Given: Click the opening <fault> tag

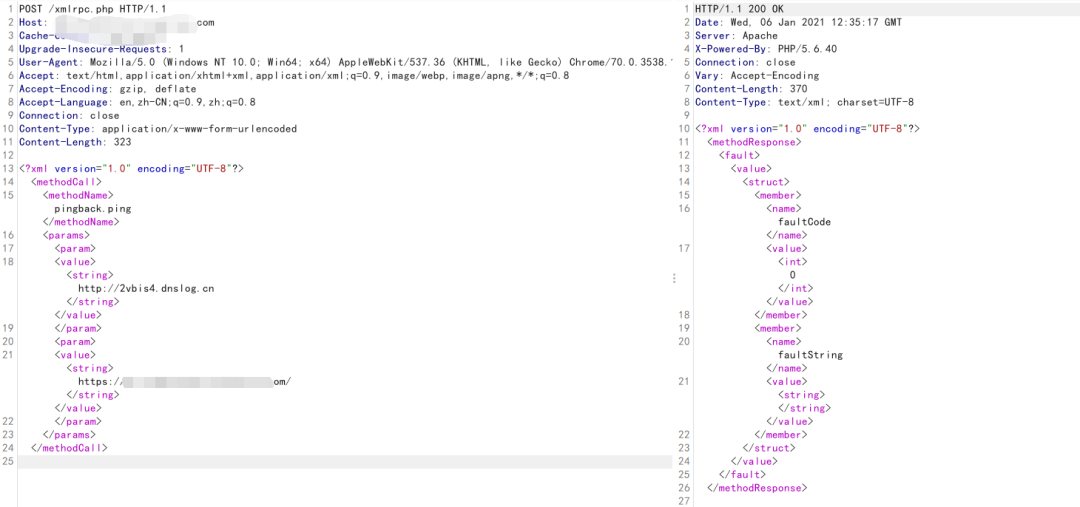Looking at the screenshot, I should point(739,156).
